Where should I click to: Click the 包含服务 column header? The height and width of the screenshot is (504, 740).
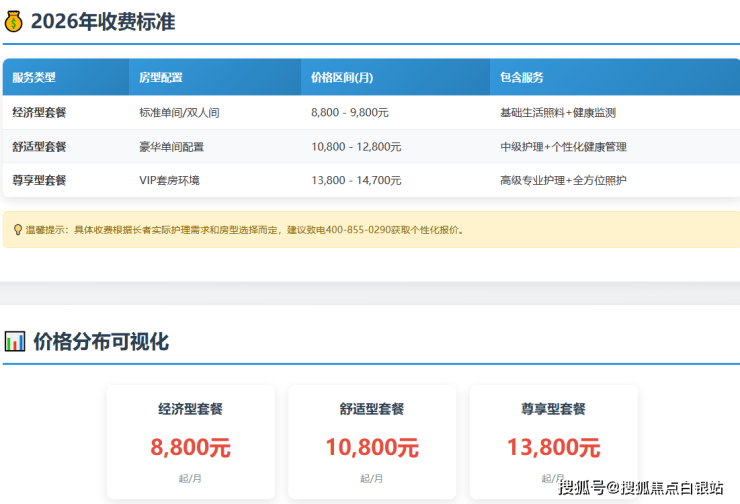tap(521, 77)
